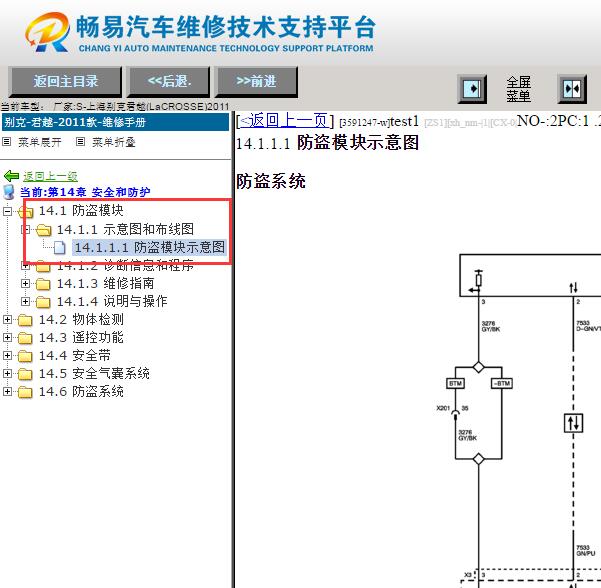Click the 14.1.3 维修指南 folder icon
601x588 pixels.
point(43,284)
